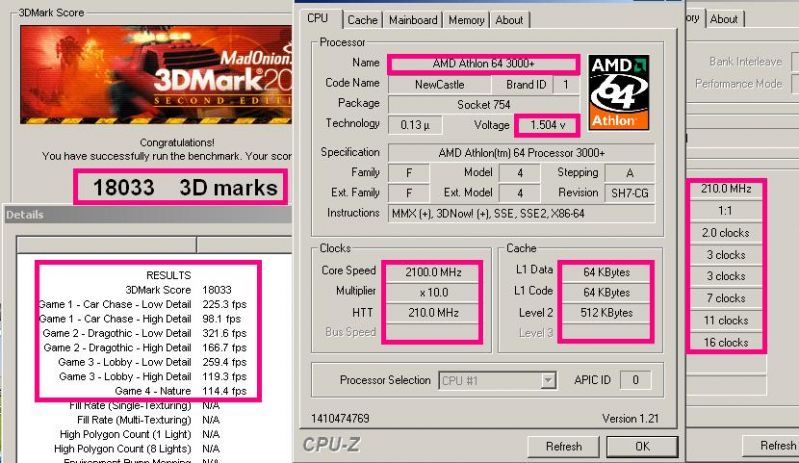
Task: Click the OK button
Action: 642,447
